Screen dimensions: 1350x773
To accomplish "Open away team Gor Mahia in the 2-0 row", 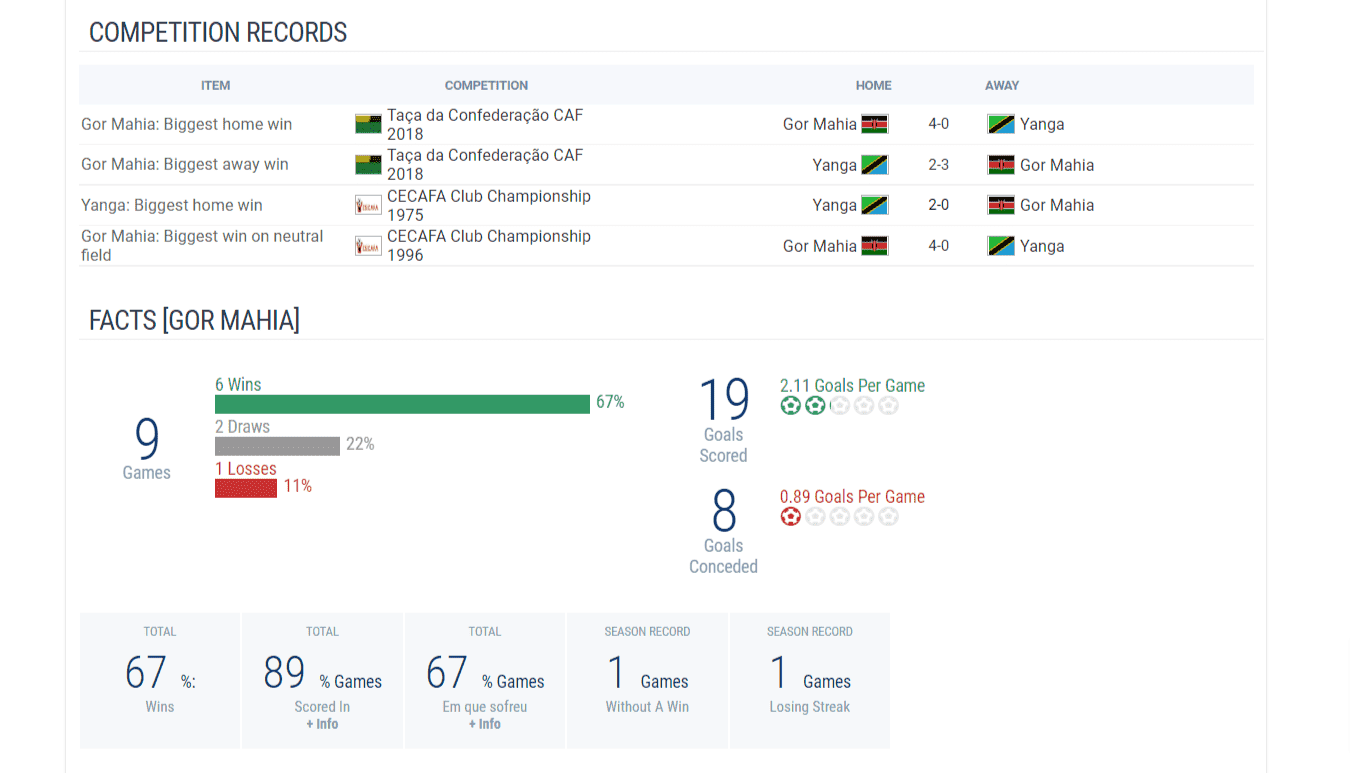I will 1057,205.
